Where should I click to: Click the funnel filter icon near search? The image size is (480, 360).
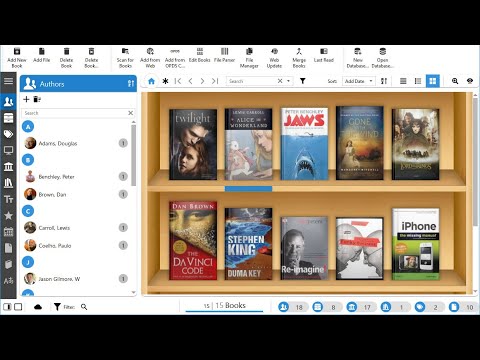[303, 81]
